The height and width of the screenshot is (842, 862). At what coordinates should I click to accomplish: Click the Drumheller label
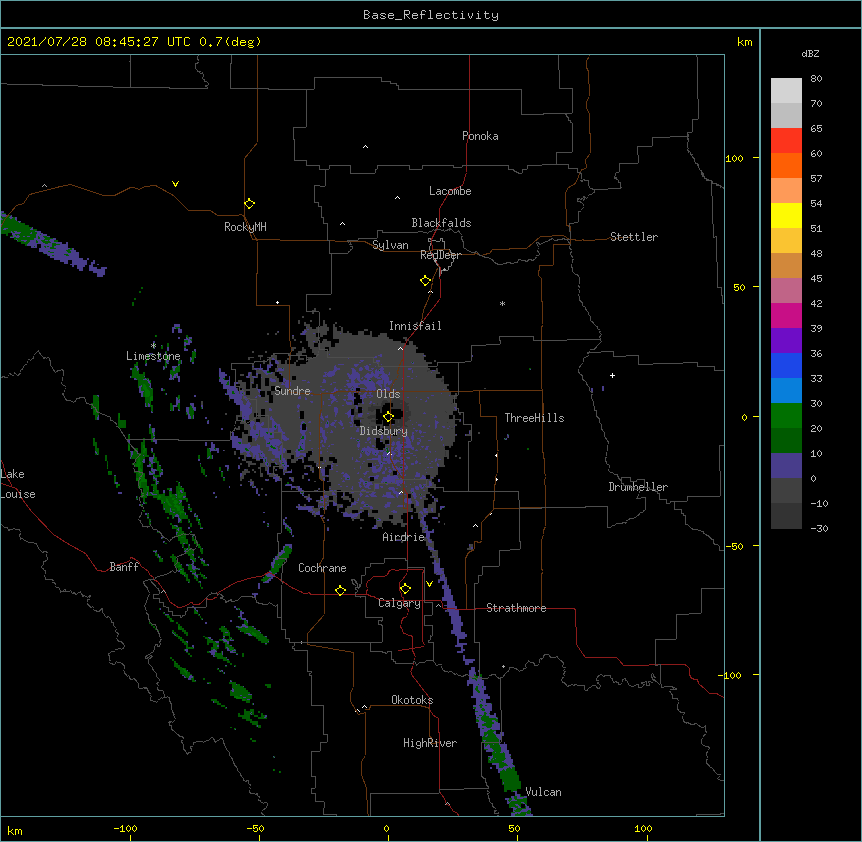pyautogui.click(x=638, y=487)
